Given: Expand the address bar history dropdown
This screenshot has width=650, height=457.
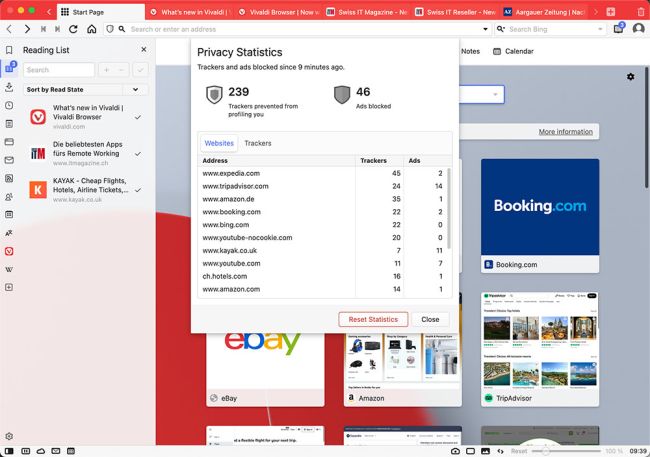Looking at the screenshot, I should pyautogui.click(x=485, y=29).
